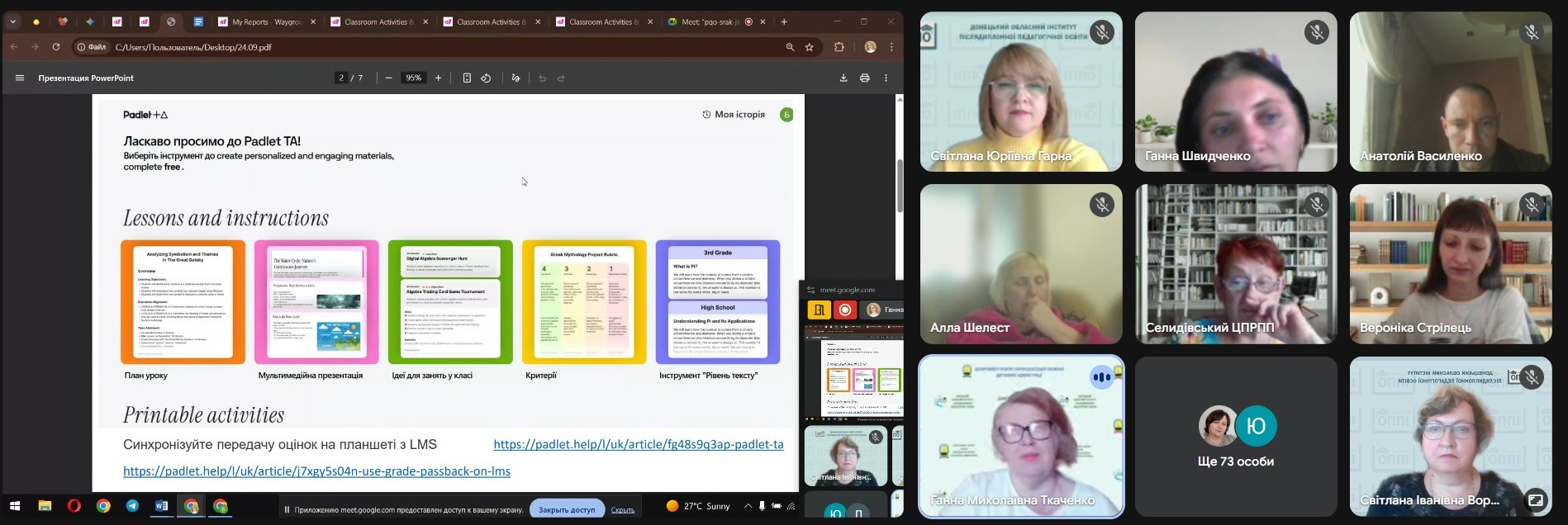Download the PDF file
Screen dimensions: 1568x525
(843, 78)
